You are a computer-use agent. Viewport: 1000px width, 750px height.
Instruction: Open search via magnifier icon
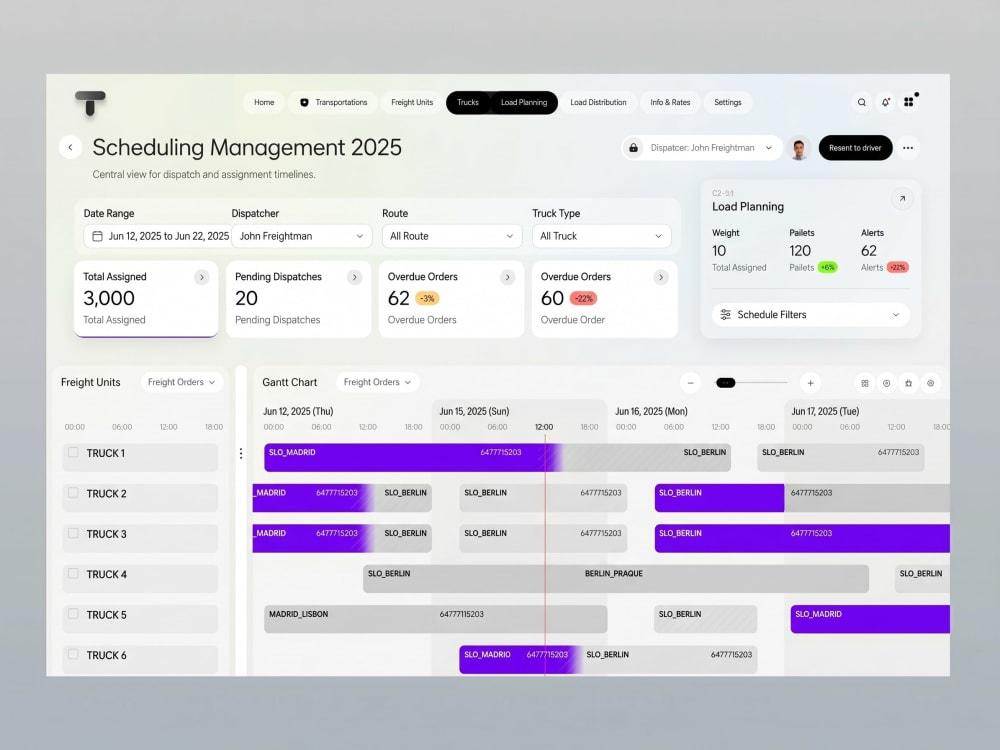pos(862,102)
